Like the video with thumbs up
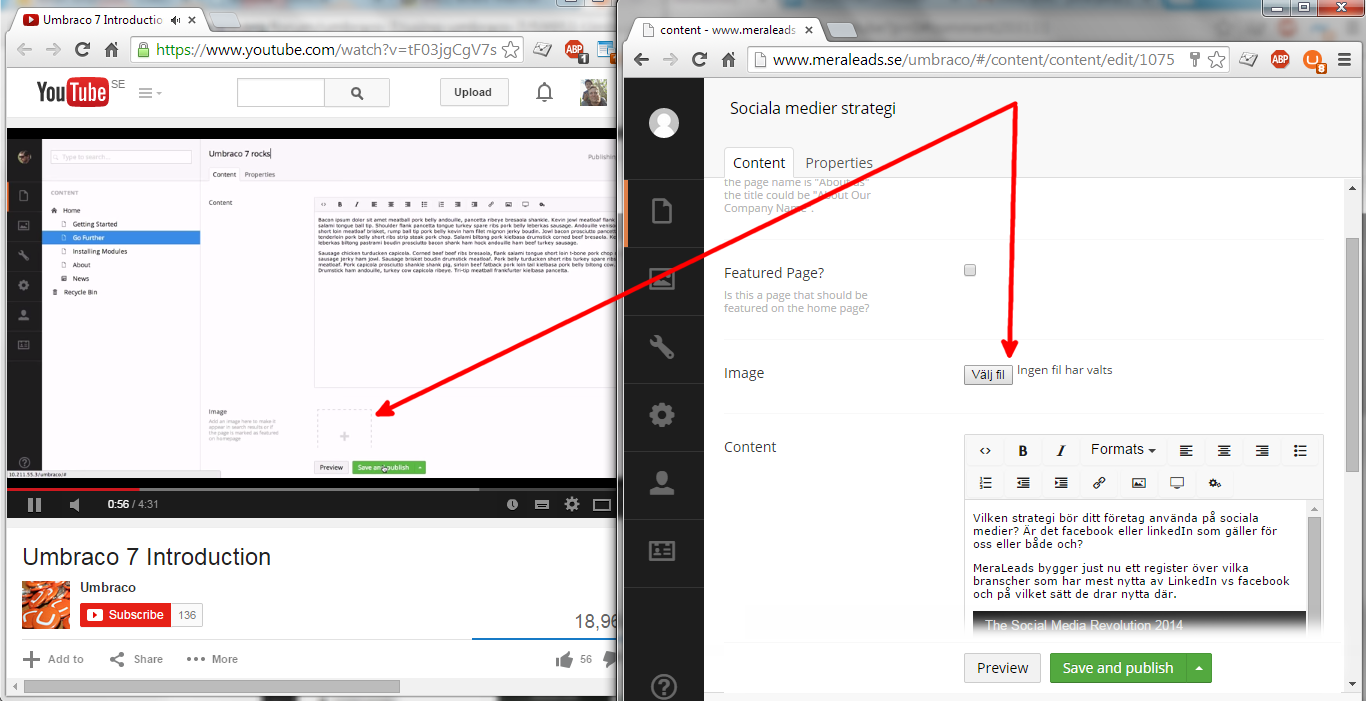This screenshot has width=1366, height=701. click(x=565, y=659)
